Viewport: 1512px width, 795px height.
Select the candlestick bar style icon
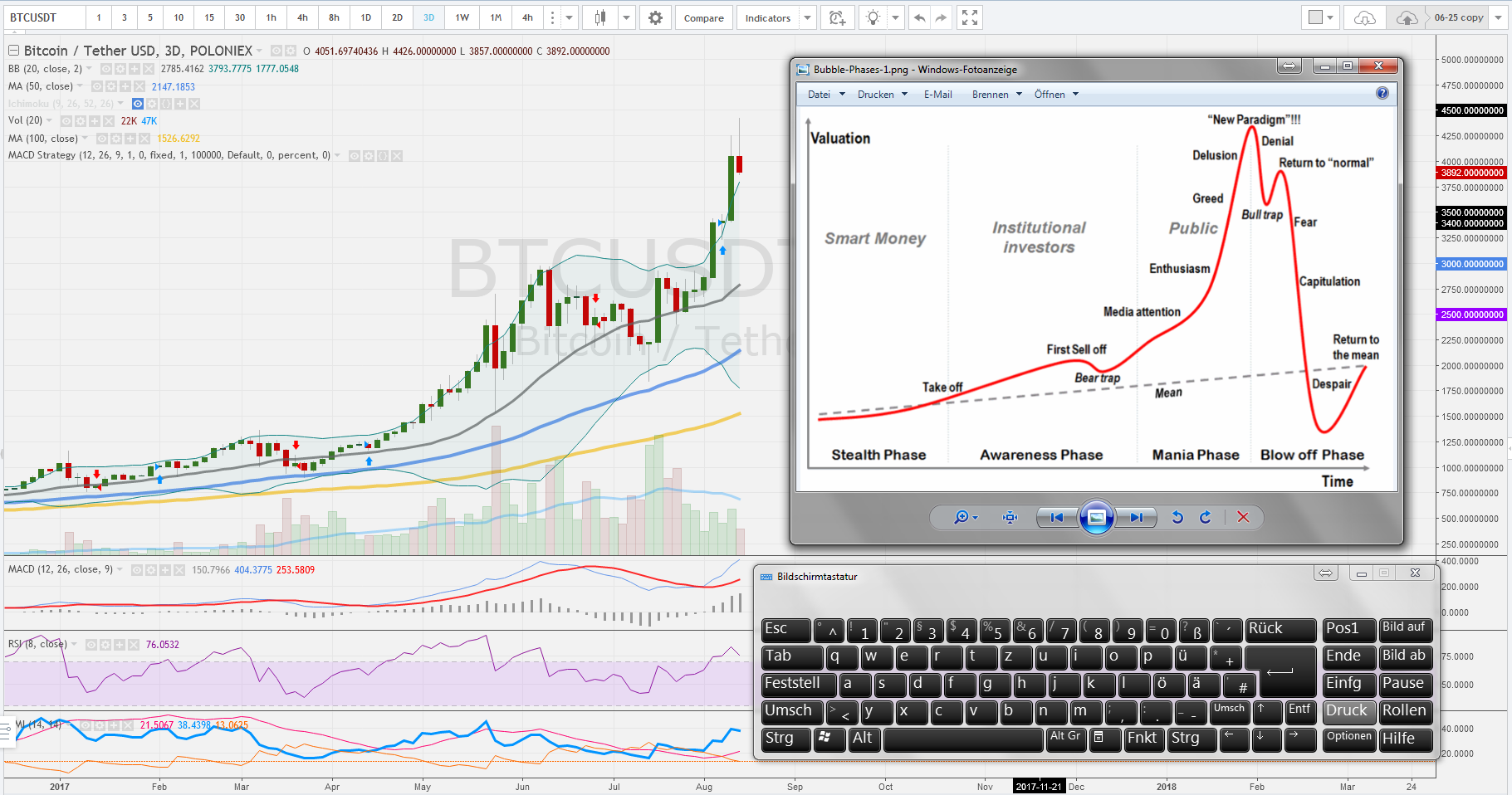coord(600,17)
